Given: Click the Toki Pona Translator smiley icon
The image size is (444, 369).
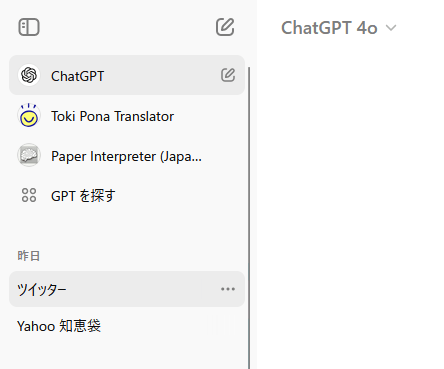Looking at the screenshot, I should [29, 115].
